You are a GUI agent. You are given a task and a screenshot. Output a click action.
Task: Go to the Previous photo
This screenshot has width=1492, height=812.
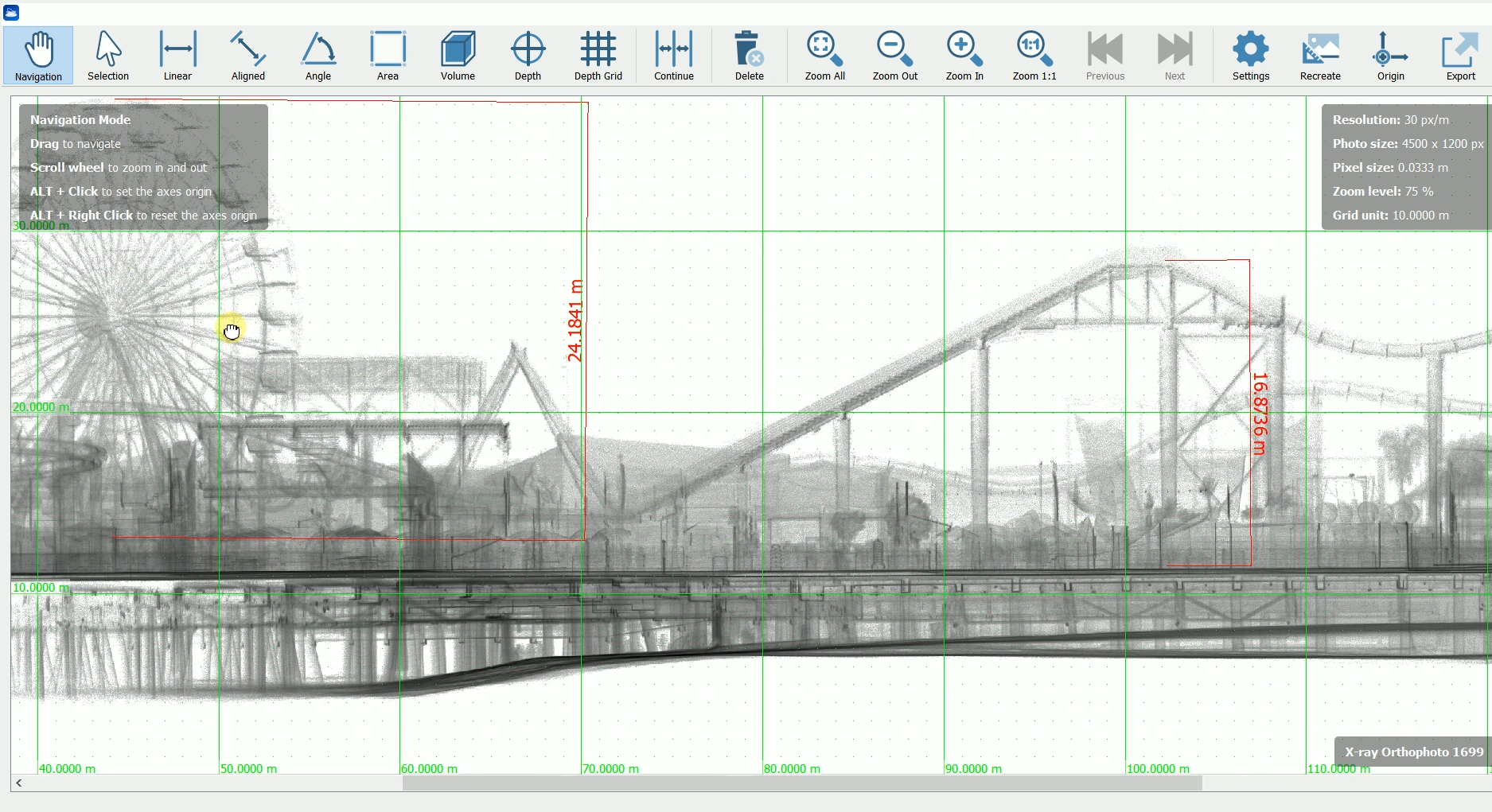pyautogui.click(x=1104, y=54)
